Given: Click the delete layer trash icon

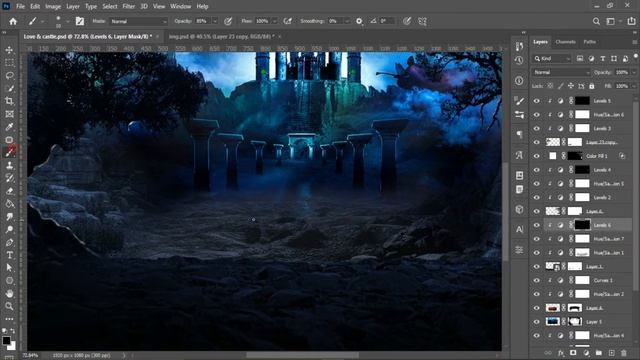Looking at the screenshot, I should (624, 353).
